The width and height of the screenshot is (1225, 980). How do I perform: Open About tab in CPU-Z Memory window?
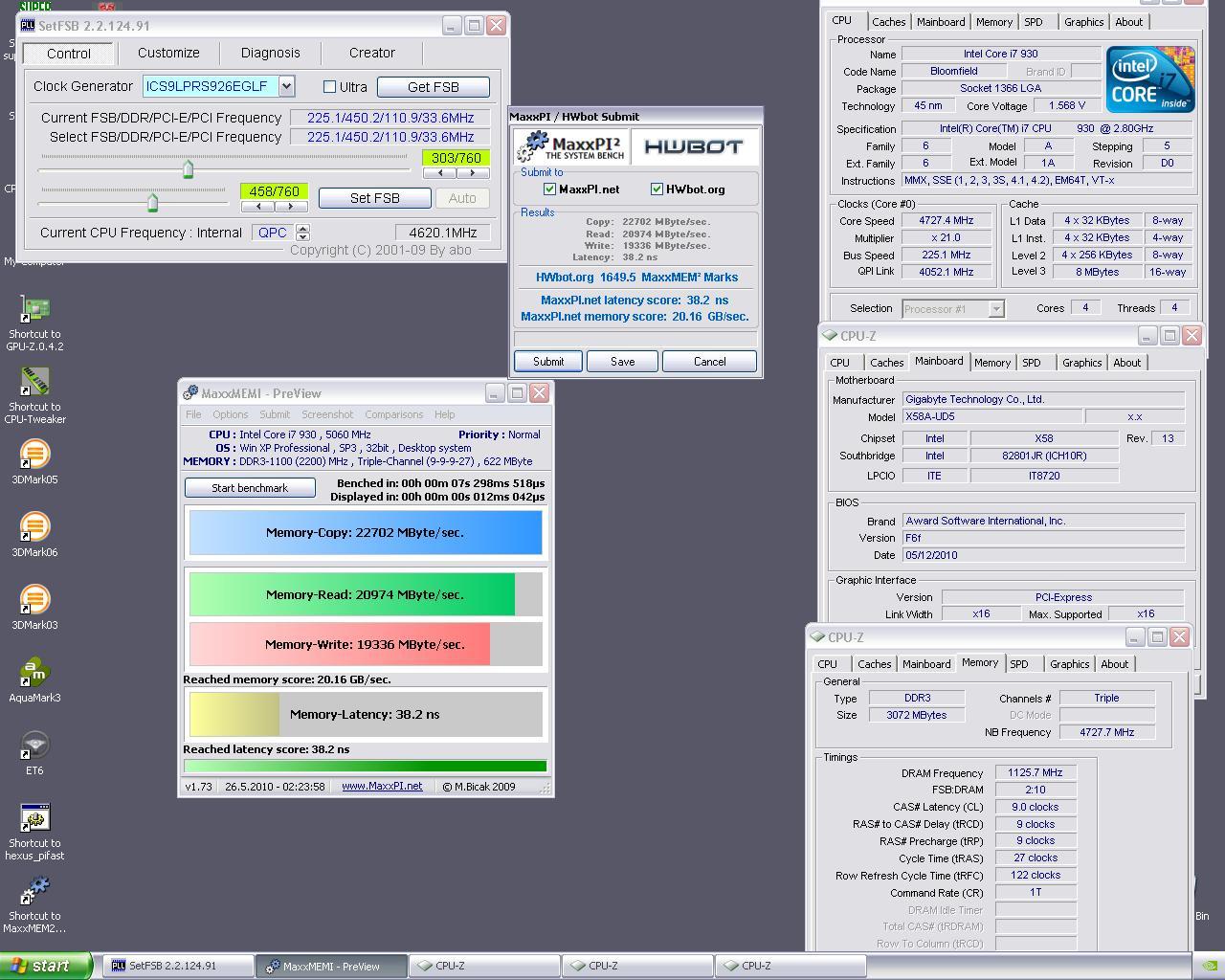pyautogui.click(x=1114, y=664)
